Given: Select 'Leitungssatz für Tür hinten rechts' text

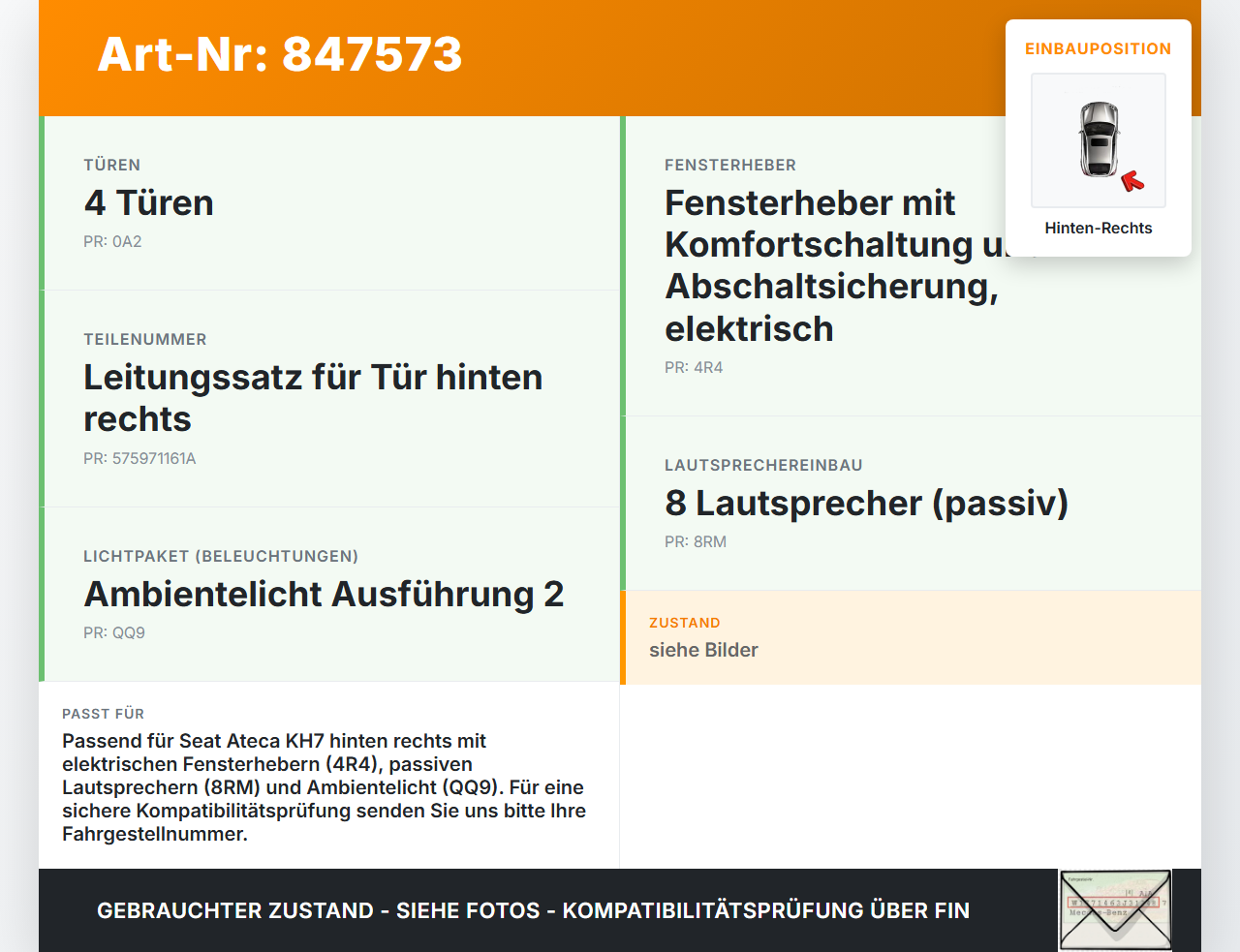Looking at the screenshot, I should coord(313,398).
